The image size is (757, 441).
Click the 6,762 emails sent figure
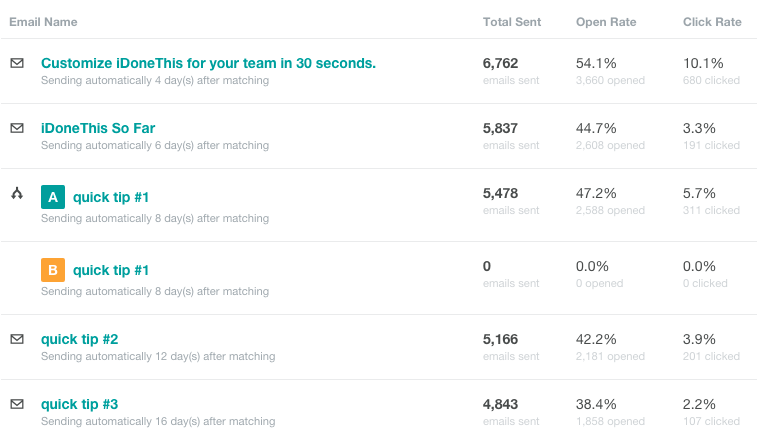point(500,63)
